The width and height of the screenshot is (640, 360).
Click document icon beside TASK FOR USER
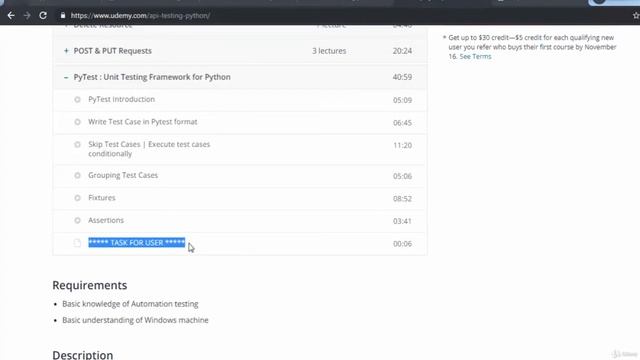(77, 243)
